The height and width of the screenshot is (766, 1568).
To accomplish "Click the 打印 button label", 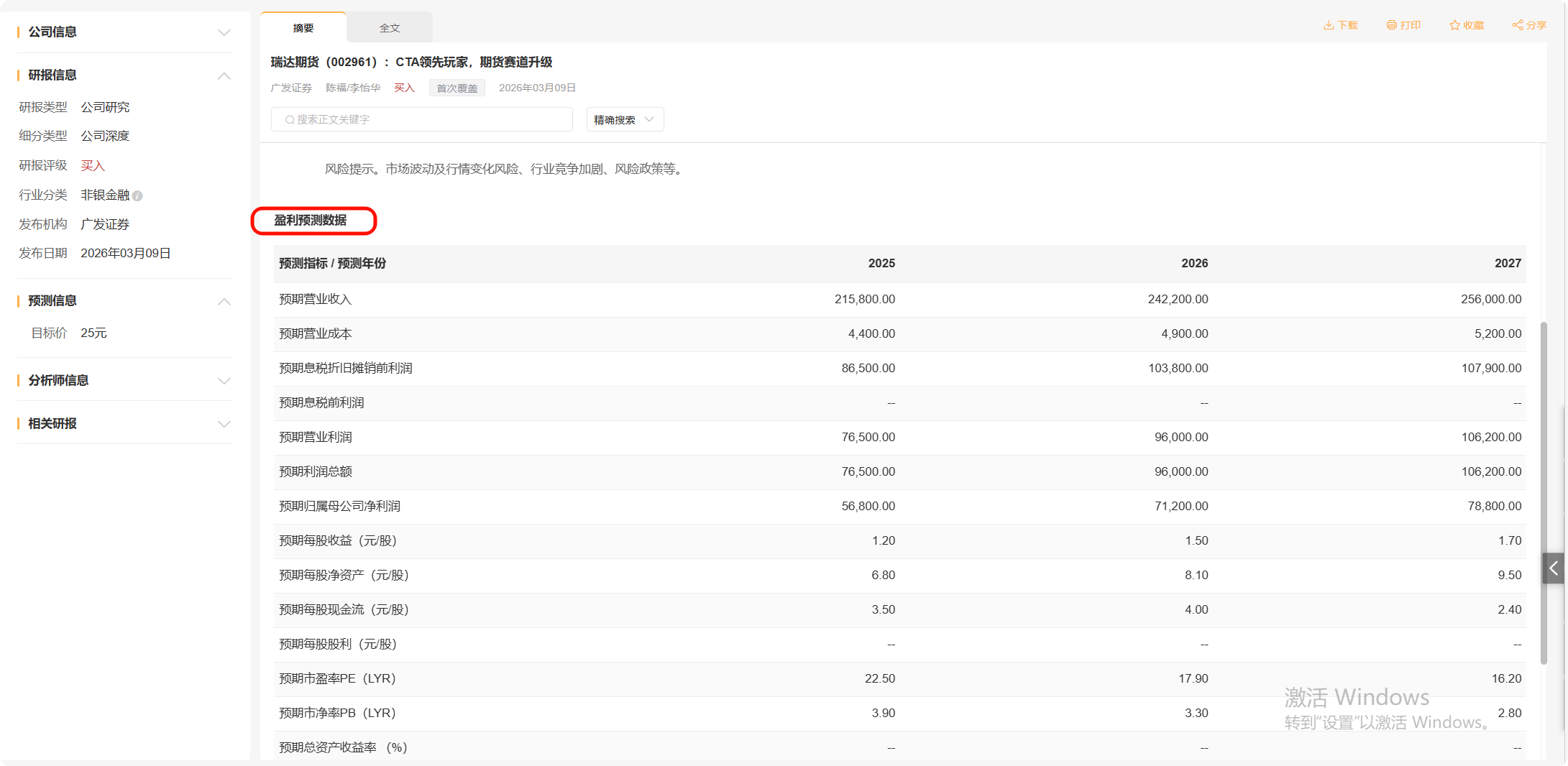I will 1411,25.
